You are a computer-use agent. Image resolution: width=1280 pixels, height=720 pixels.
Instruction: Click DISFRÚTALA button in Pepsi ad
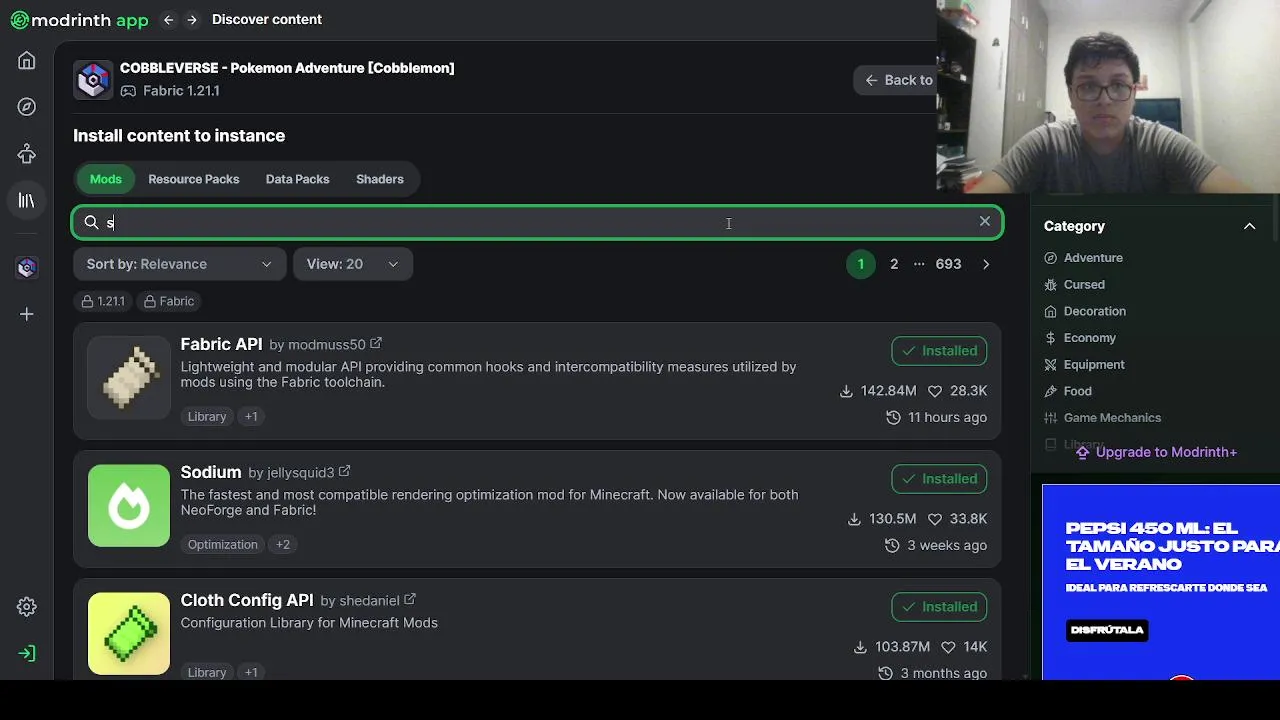click(x=1107, y=630)
